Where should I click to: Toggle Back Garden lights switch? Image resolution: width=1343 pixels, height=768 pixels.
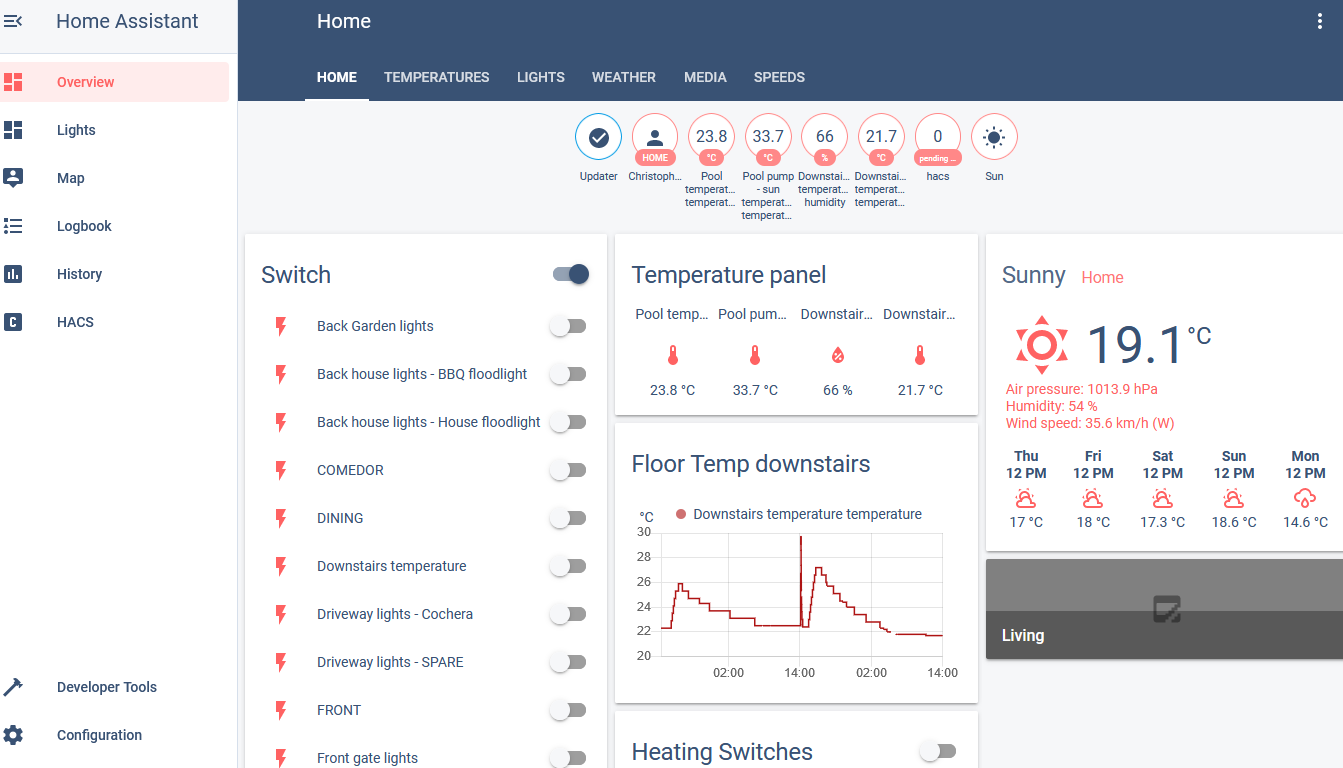pos(568,326)
